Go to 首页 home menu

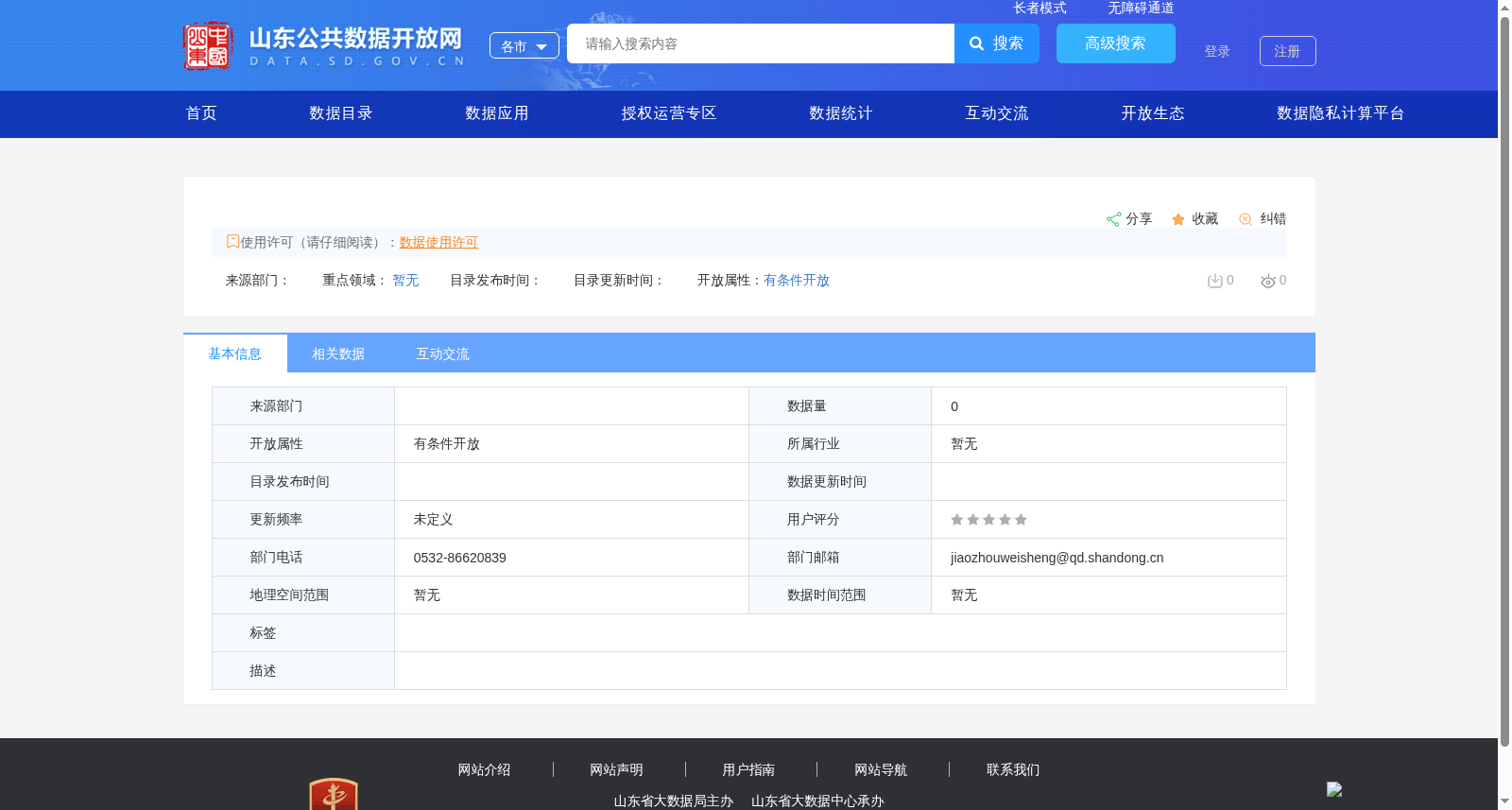pyautogui.click(x=201, y=113)
